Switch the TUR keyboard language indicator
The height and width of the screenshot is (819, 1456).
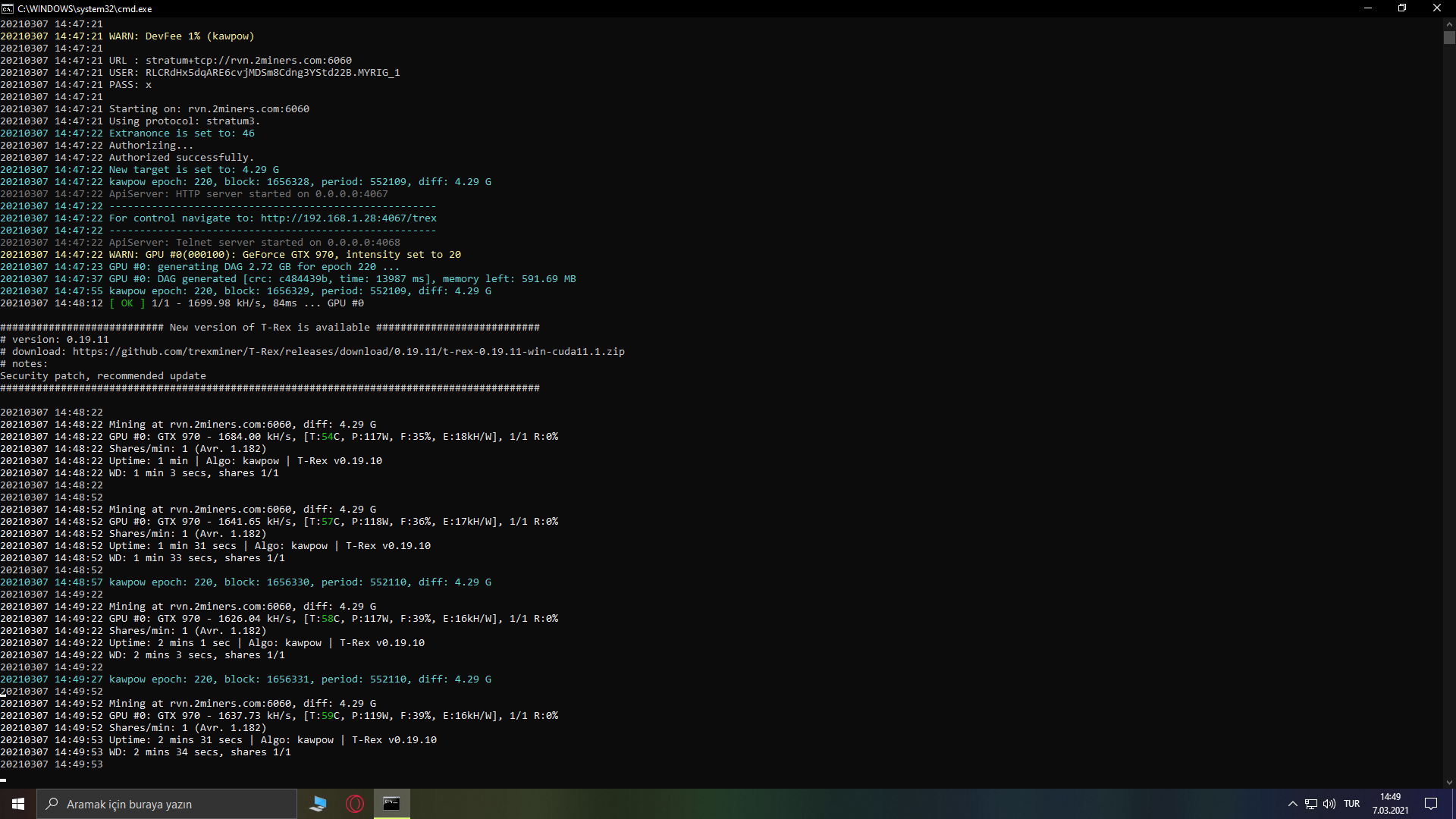point(1352,804)
